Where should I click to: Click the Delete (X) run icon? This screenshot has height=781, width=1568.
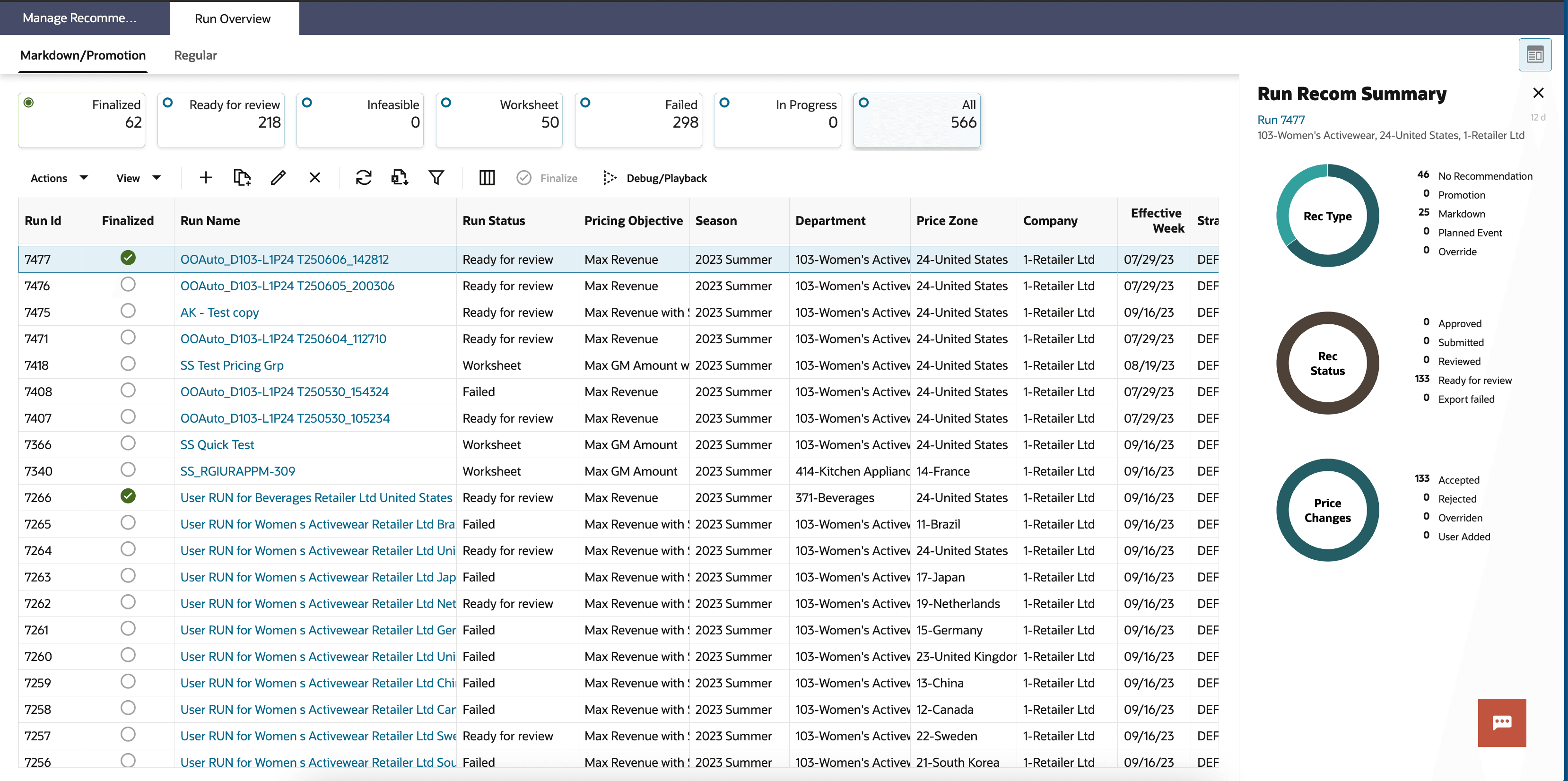click(315, 178)
